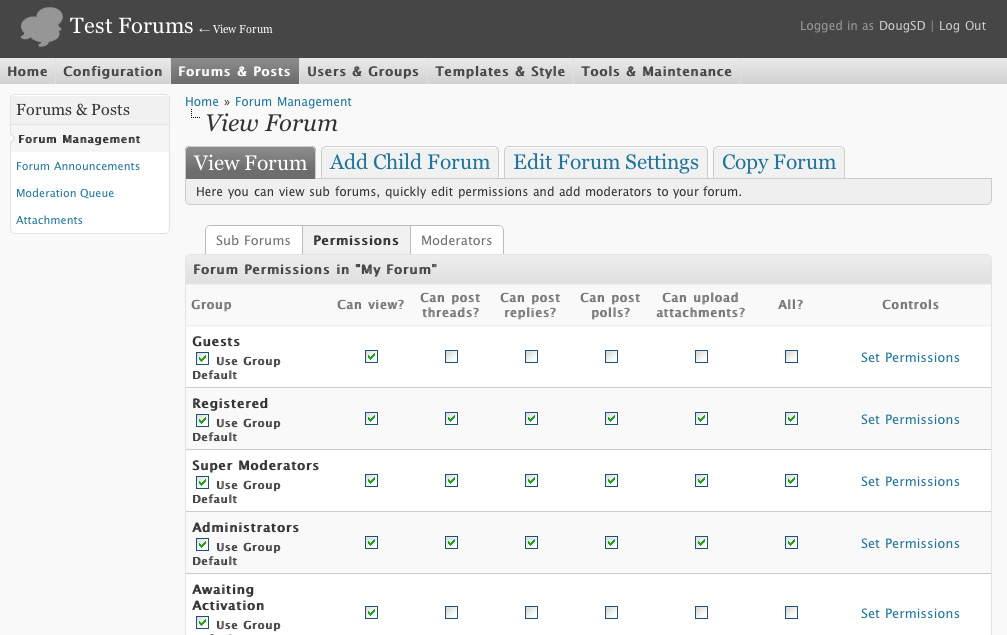1007x635 pixels.
Task: Open Moderation Queue in the sidebar
Action: coord(65,193)
